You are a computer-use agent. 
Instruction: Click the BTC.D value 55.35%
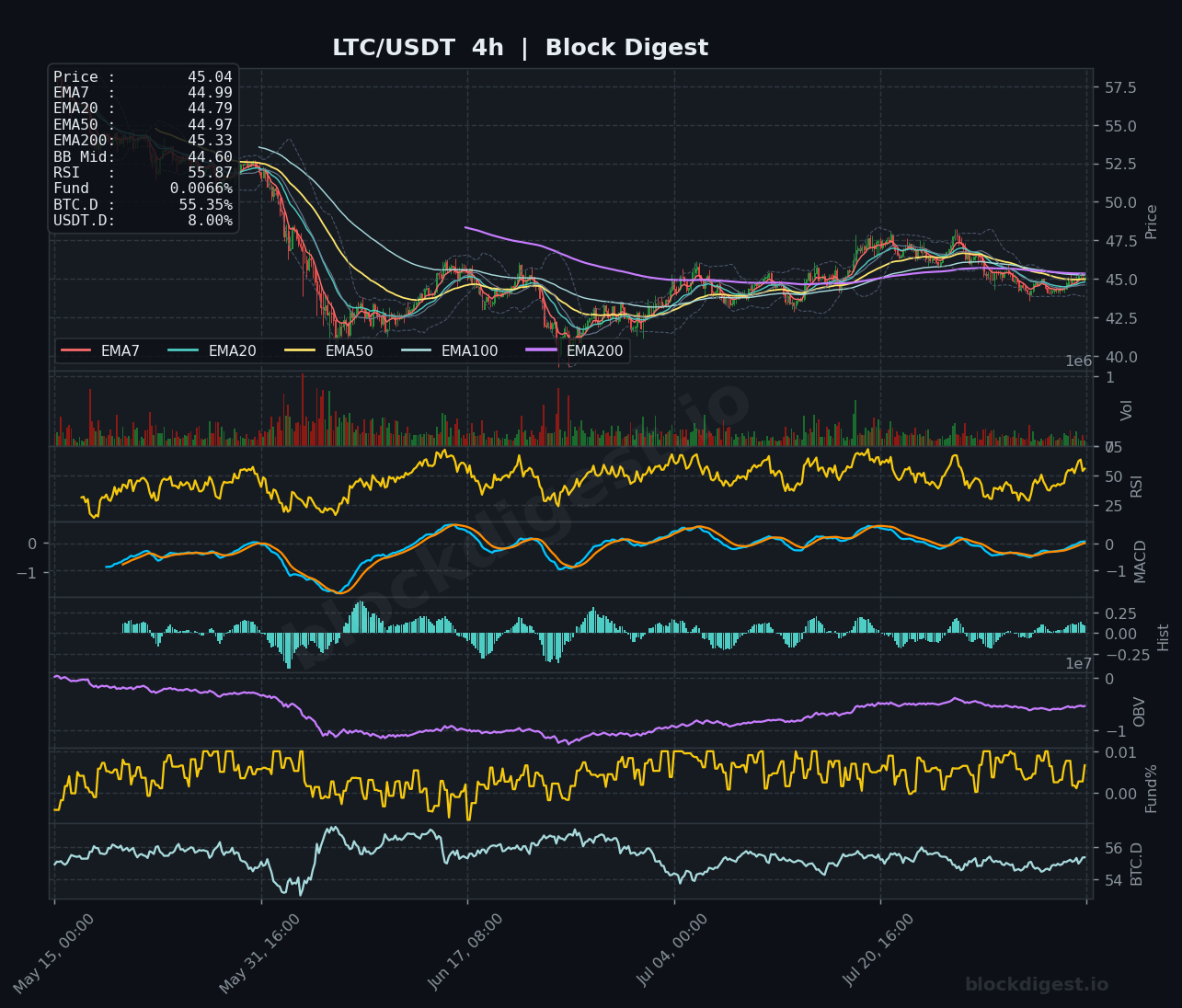pyautogui.click(x=206, y=205)
